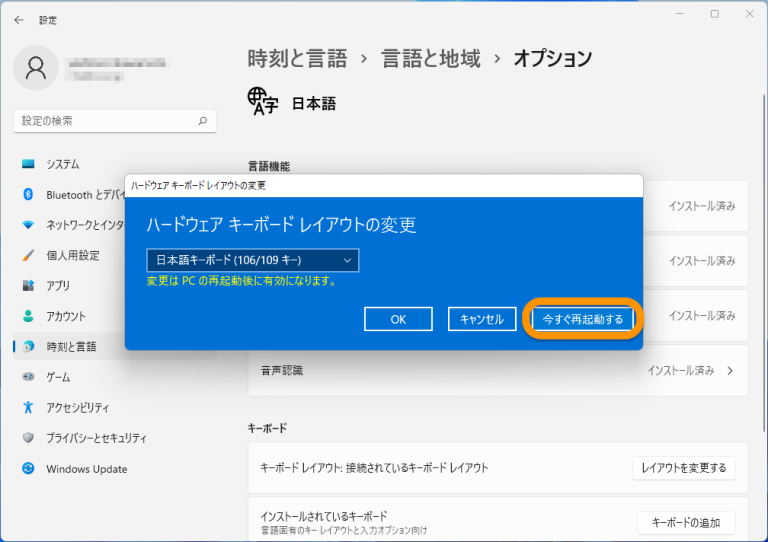Click the vertical scrollbar on settings page

[x=764, y=264]
